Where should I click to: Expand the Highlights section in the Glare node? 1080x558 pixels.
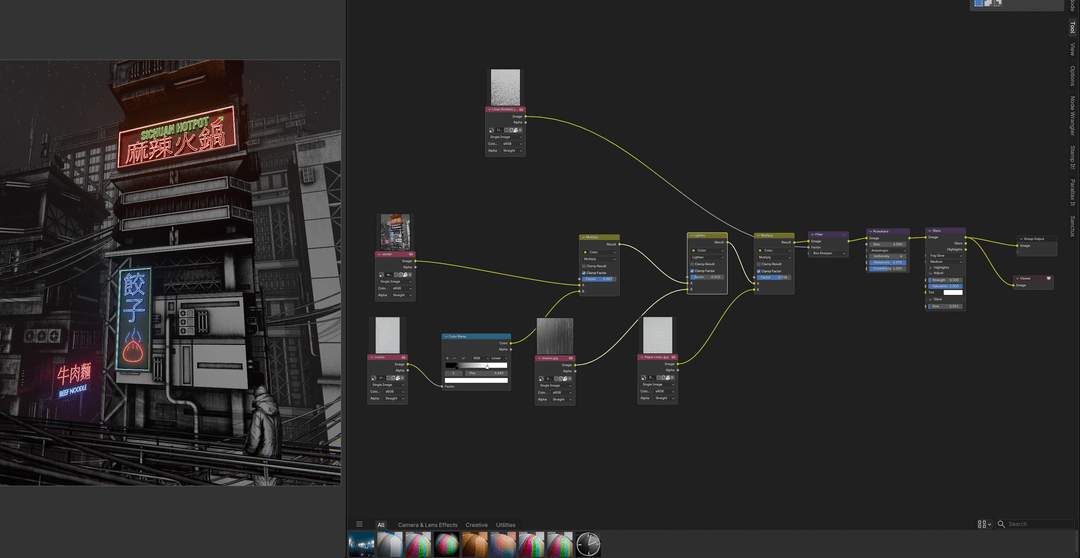pos(930,267)
